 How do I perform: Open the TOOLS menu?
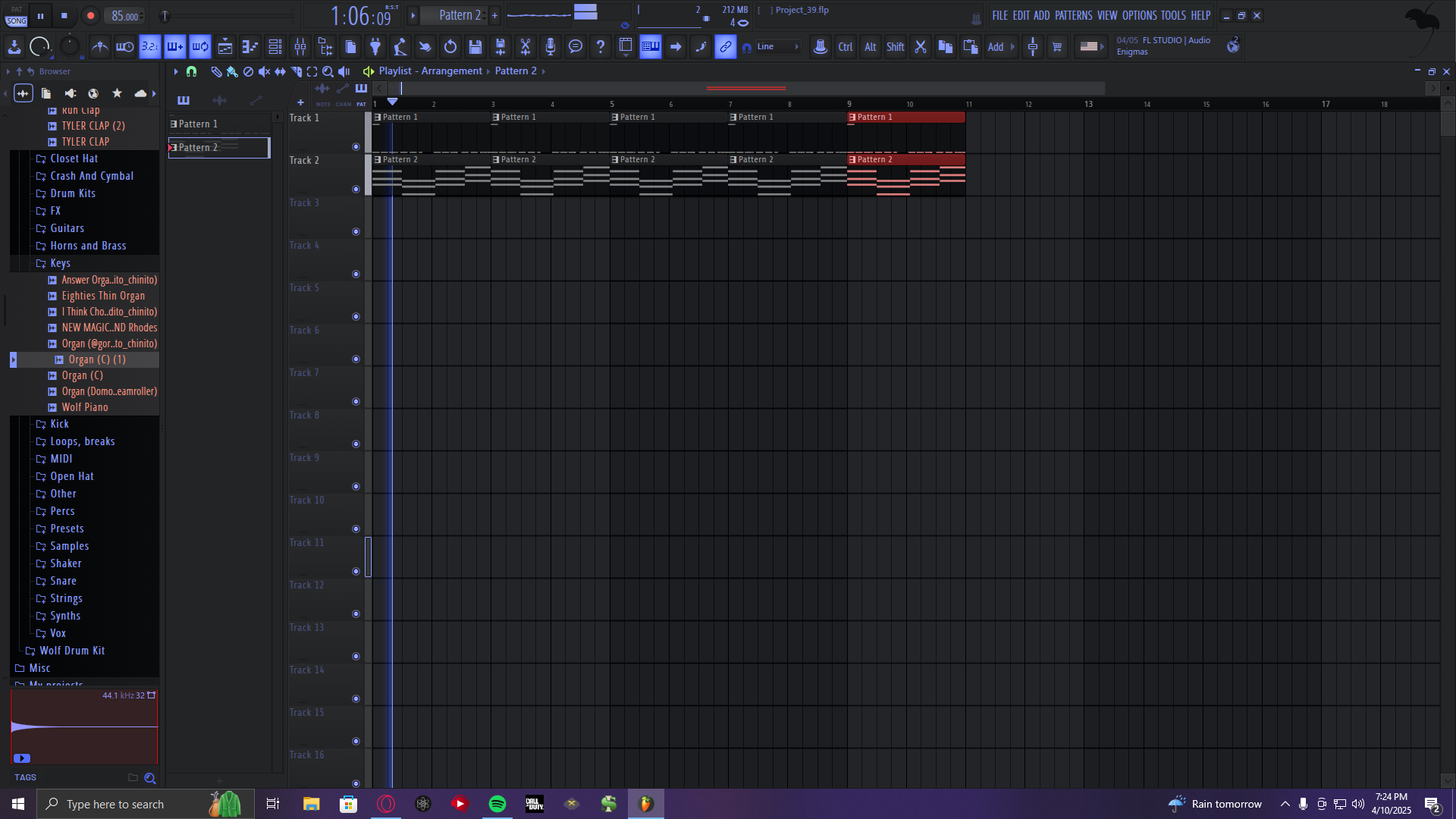pyautogui.click(x=1172, y=15)
